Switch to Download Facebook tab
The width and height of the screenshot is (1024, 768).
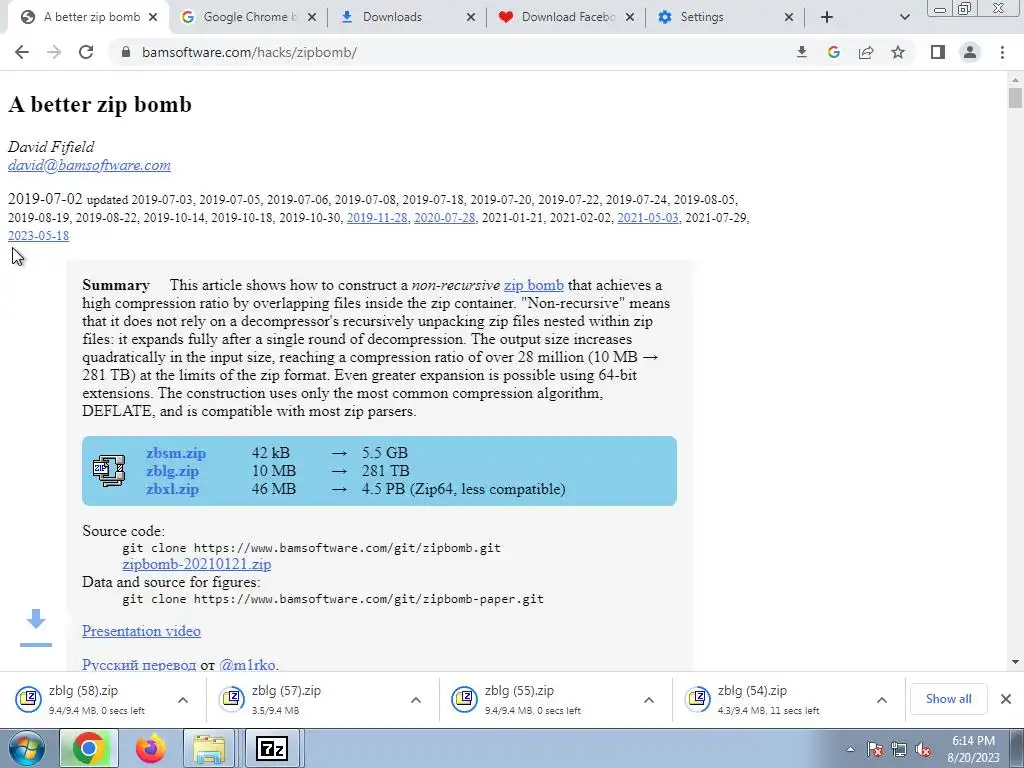pos(566,17)
